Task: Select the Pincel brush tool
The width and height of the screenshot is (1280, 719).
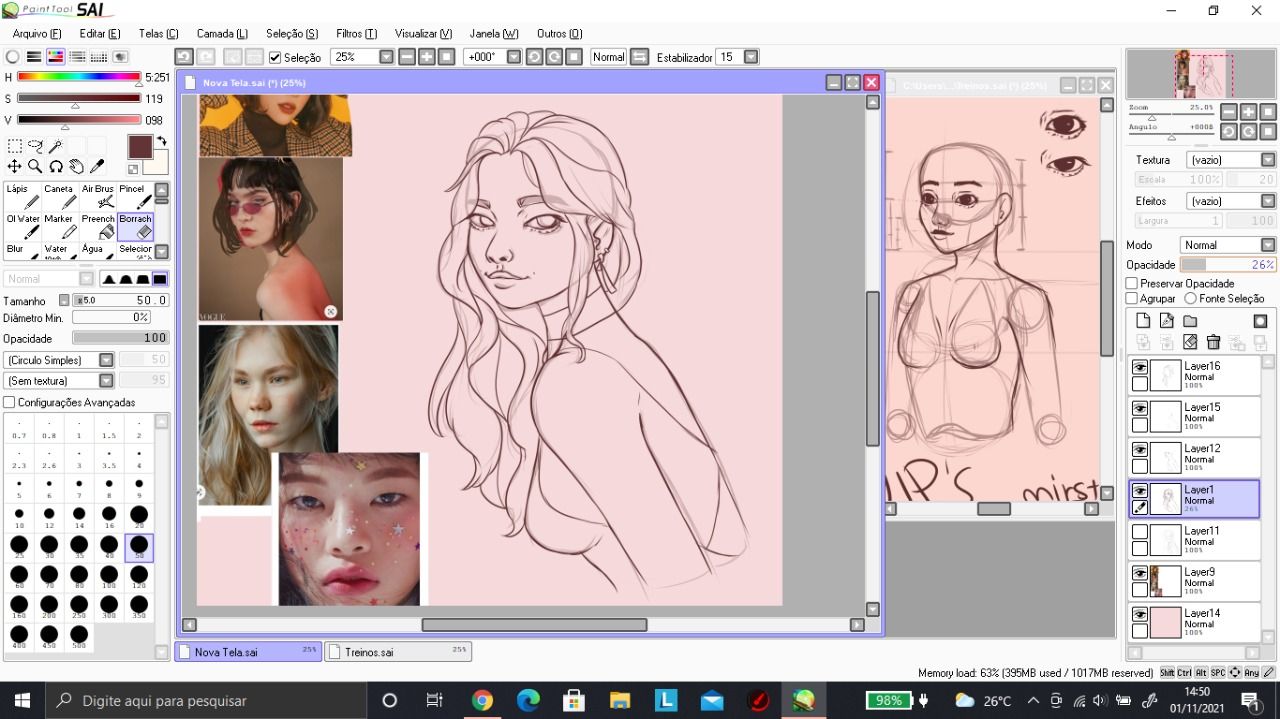Action: pyautogui.click(x=134, y=197)
